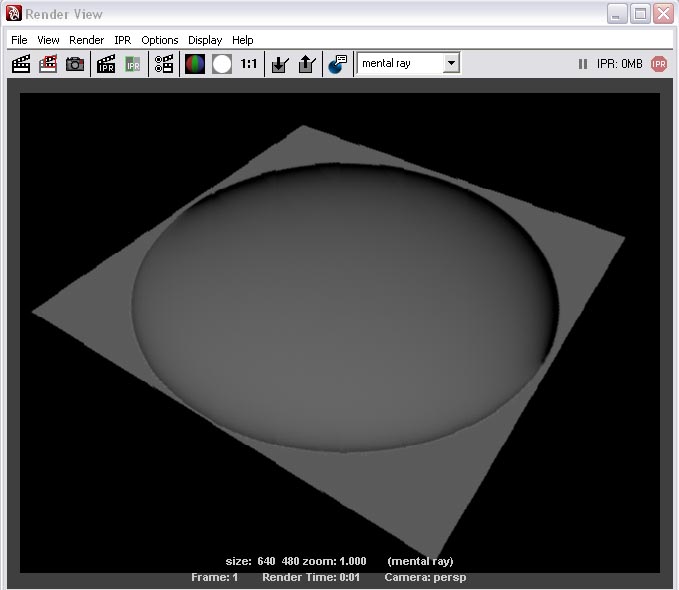
Task: Click the 'size: 640 480 zoom: 1.000' text
Action: coord(296,561)
